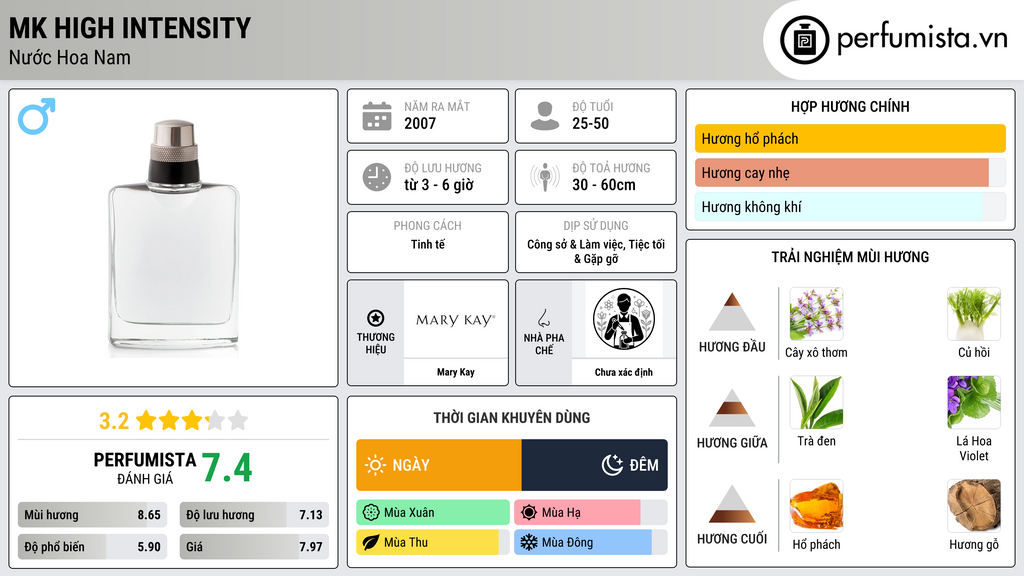Viewport: 1024px width, 576px height.
Task: Click the Hương đầu pyramid icon
Action: click(732, 312)
